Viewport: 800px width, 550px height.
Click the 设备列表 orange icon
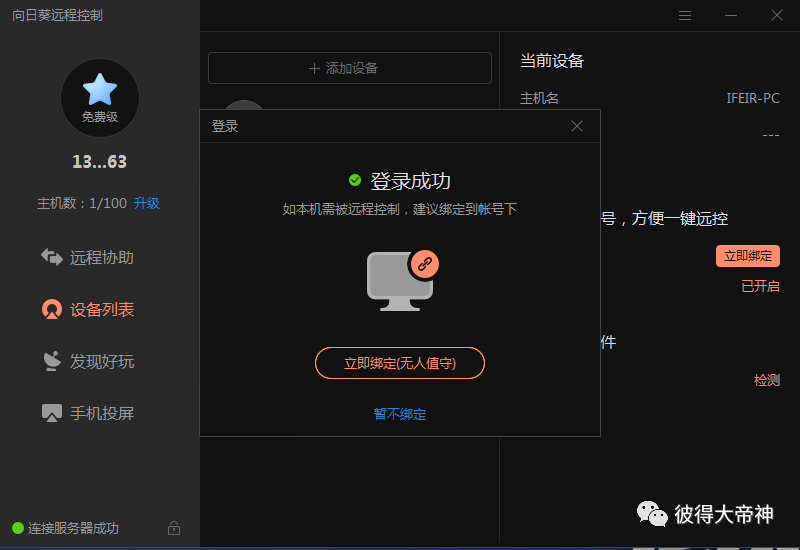[x=52, y=309]
